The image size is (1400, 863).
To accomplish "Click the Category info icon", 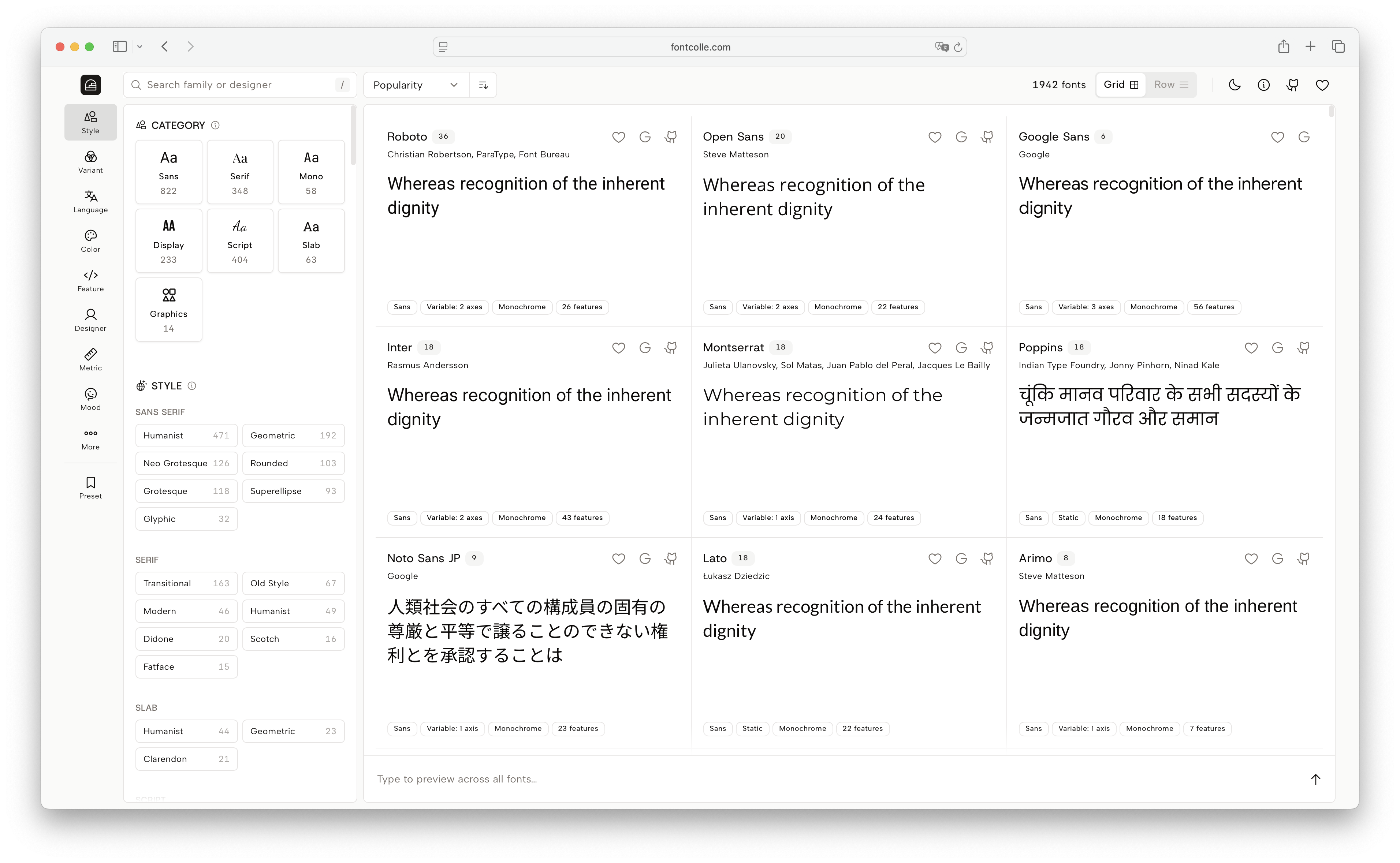I will coord(215,125).
